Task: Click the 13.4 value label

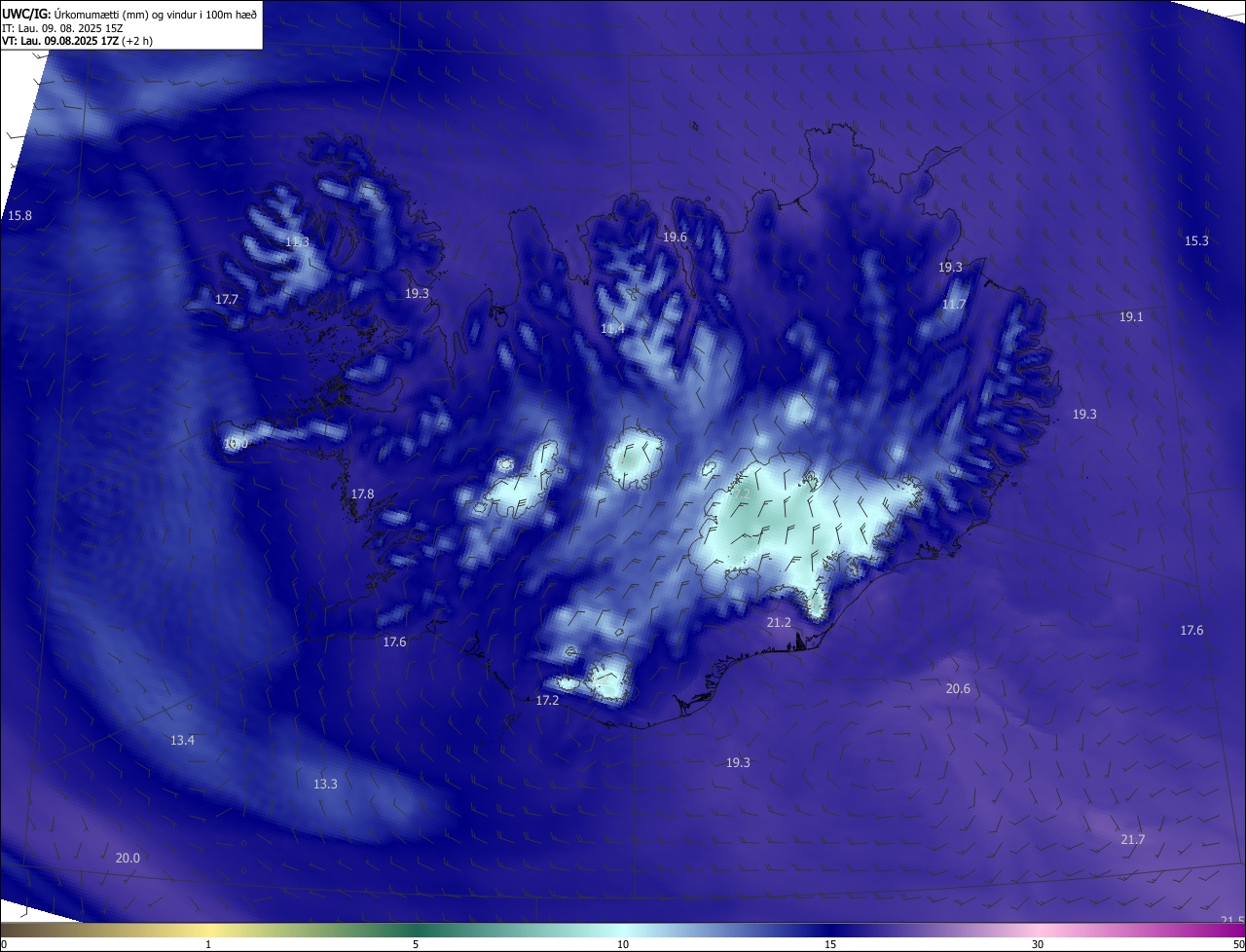Action: (x=182, y=741)
